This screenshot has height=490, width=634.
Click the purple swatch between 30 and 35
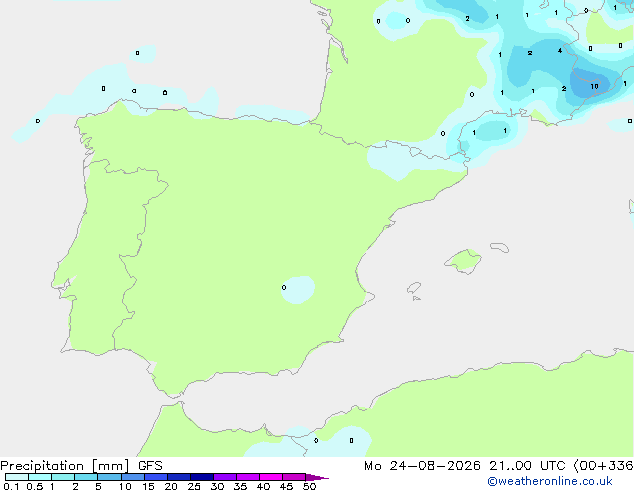225,477
